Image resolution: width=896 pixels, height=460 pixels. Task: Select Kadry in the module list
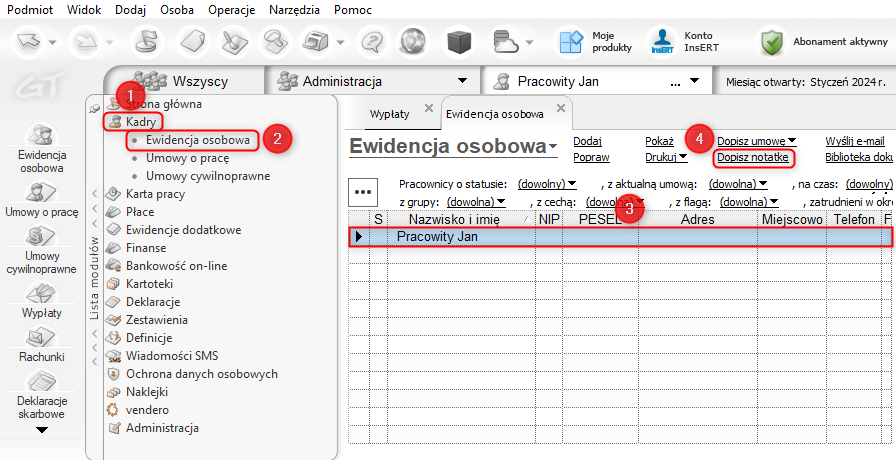141,122
